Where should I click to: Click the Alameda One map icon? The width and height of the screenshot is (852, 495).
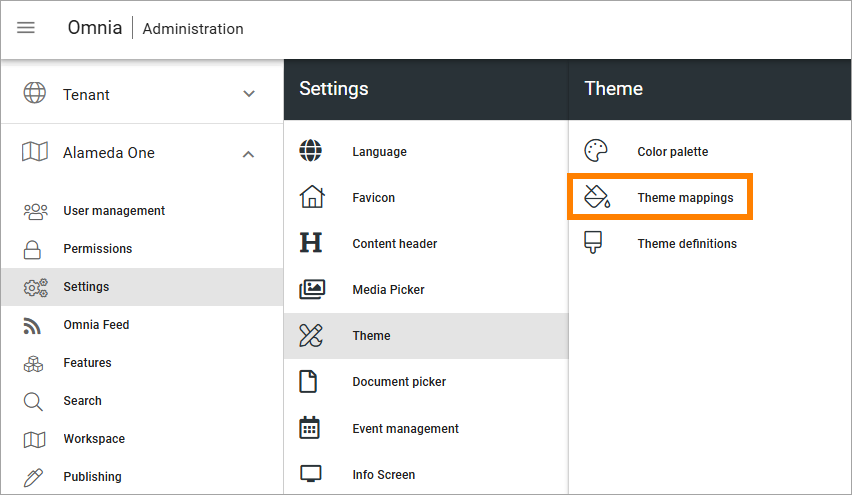pos(35,152)
